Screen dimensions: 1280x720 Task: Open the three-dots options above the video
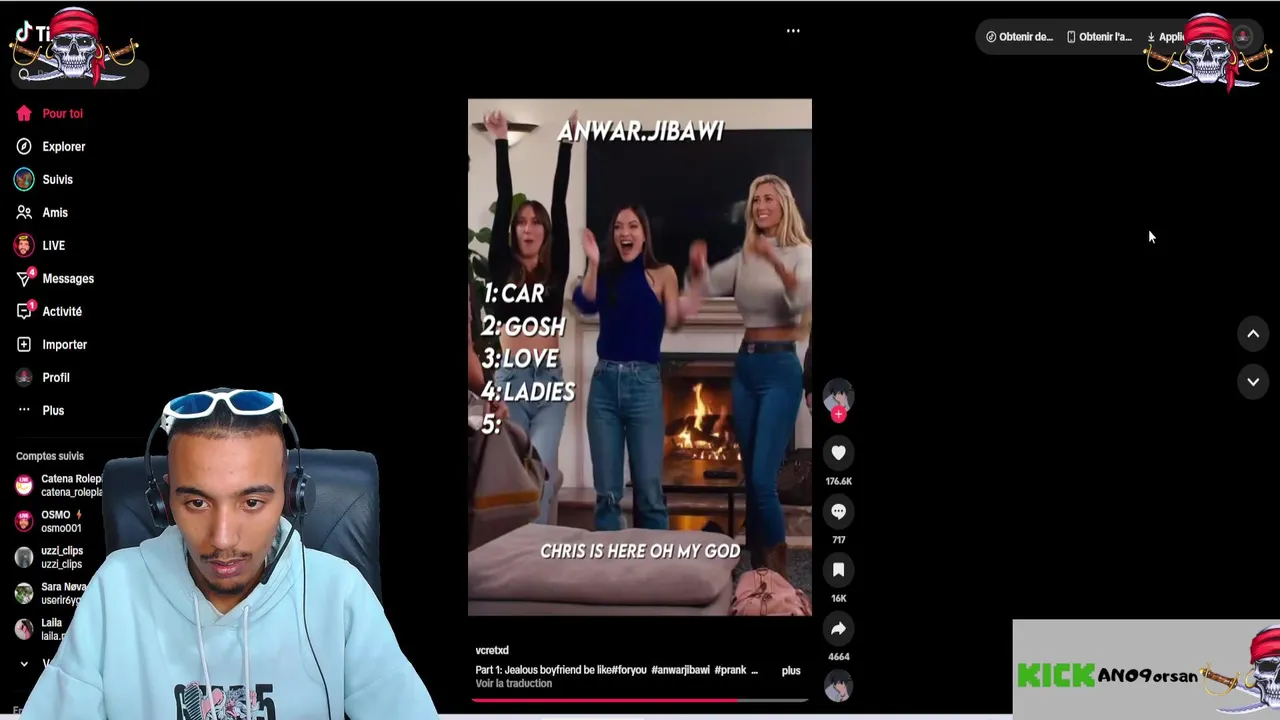tap(793, 31)
